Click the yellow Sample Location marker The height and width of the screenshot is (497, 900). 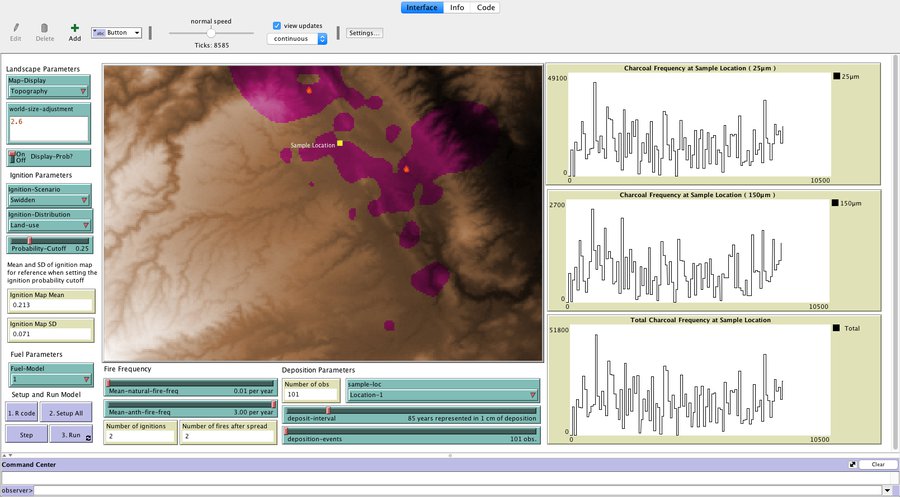340,143
